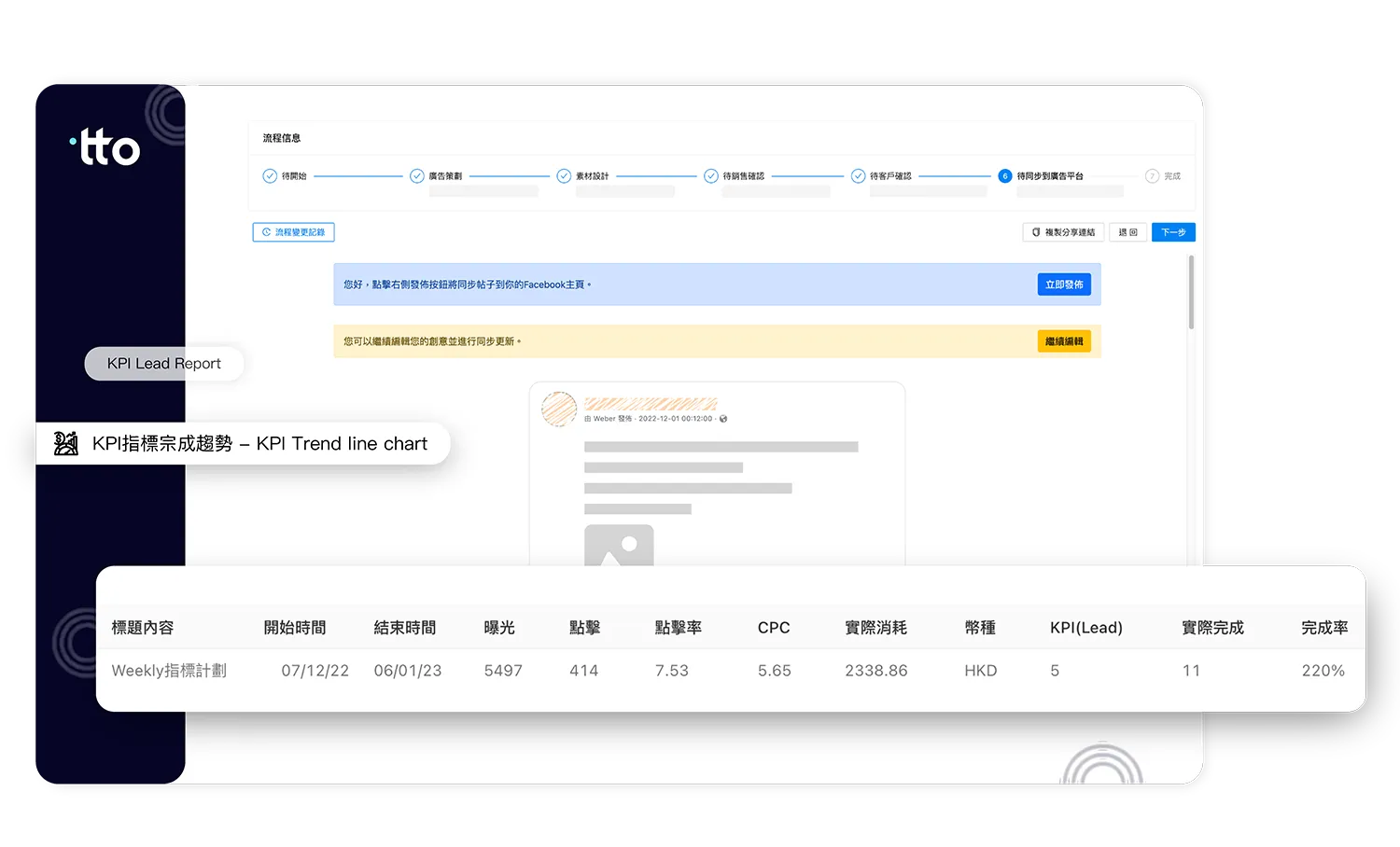
Task: Click the tto logo in the sidebar
Action: (105, 145)
